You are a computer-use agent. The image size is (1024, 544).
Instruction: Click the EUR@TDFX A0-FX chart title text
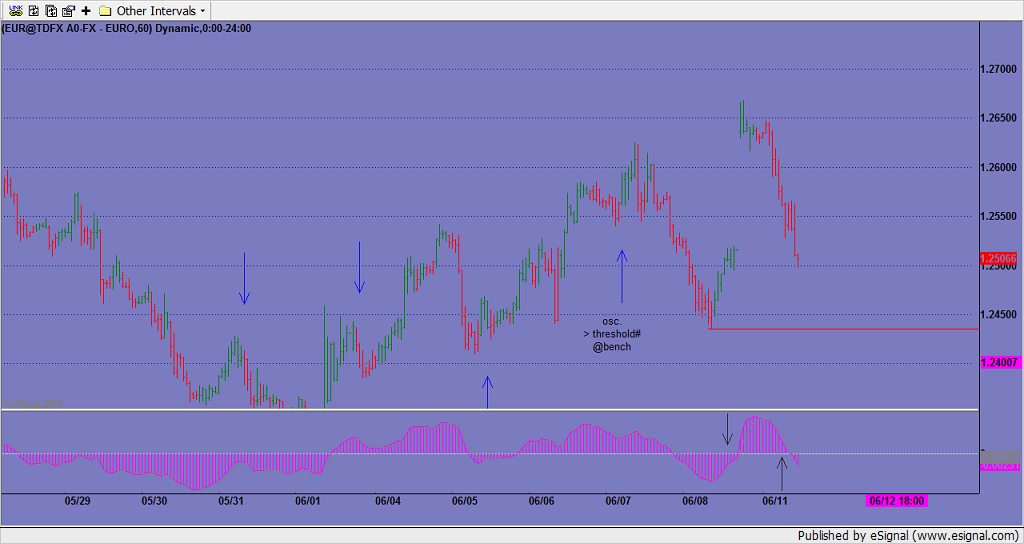click(127, 28)
